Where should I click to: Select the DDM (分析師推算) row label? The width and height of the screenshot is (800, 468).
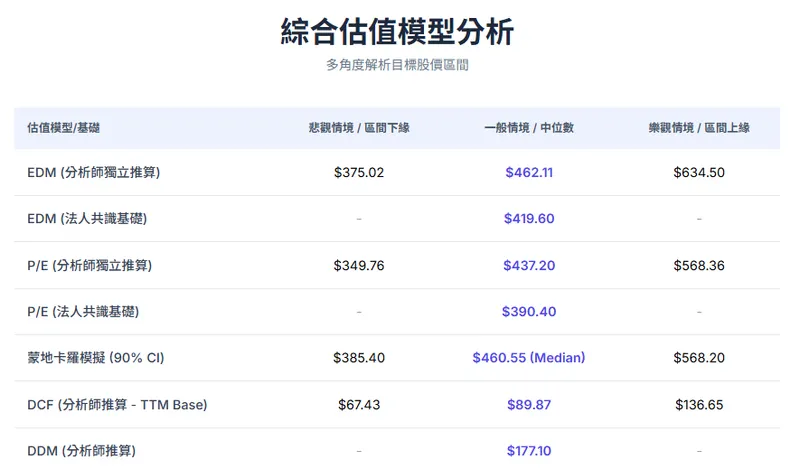coord(80,451)
